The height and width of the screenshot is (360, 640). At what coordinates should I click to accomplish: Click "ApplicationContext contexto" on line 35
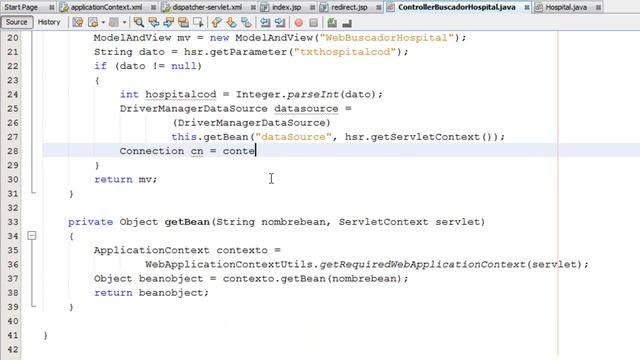pos(180,250)
